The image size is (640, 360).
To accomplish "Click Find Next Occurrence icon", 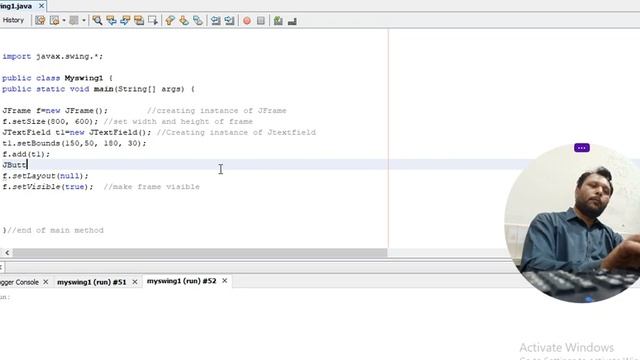I will pyautogui.click(x=125, y=20).
